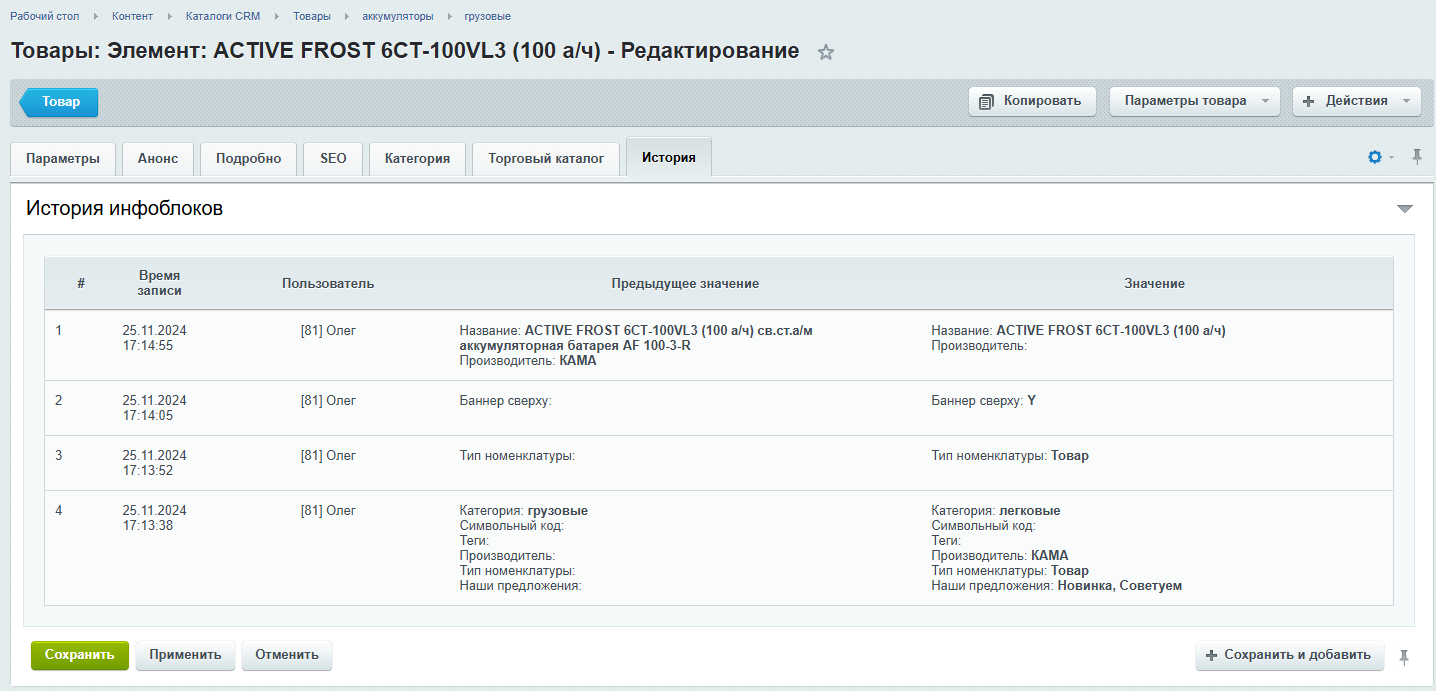Image resolution: width=1436 pixels, height=691 pixels.
Task: Open tab settings gear menu
Action: click(1375, 157)
